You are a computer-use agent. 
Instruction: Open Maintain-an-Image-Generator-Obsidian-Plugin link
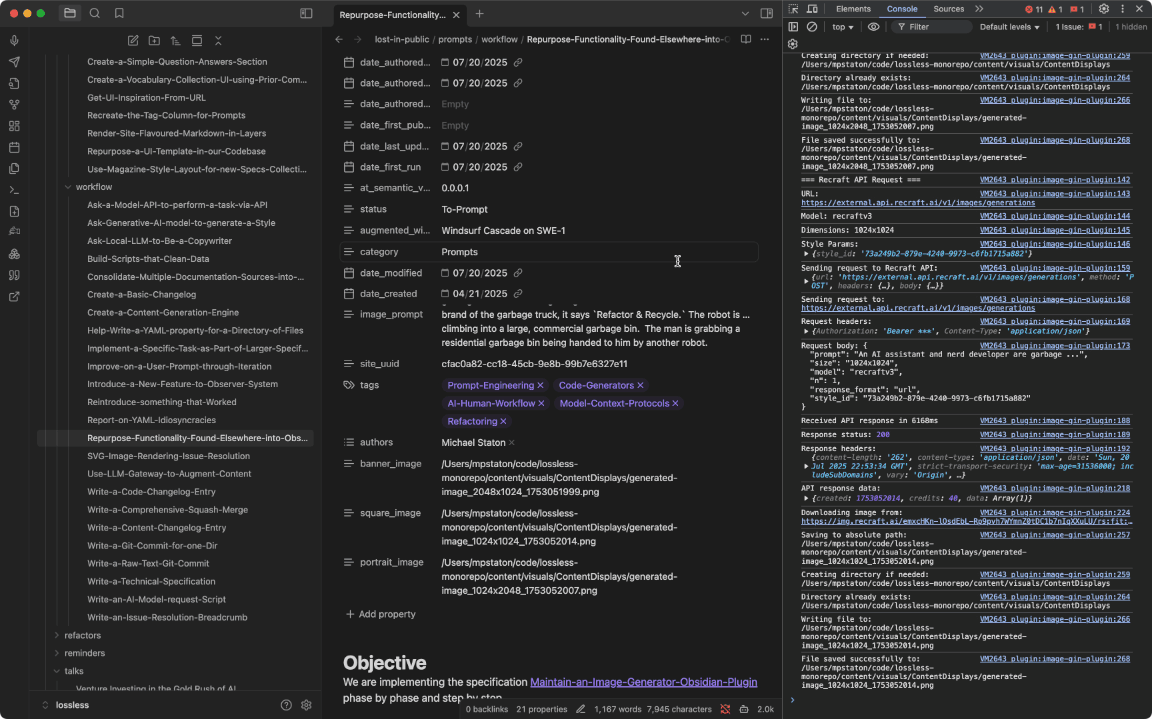644,682
